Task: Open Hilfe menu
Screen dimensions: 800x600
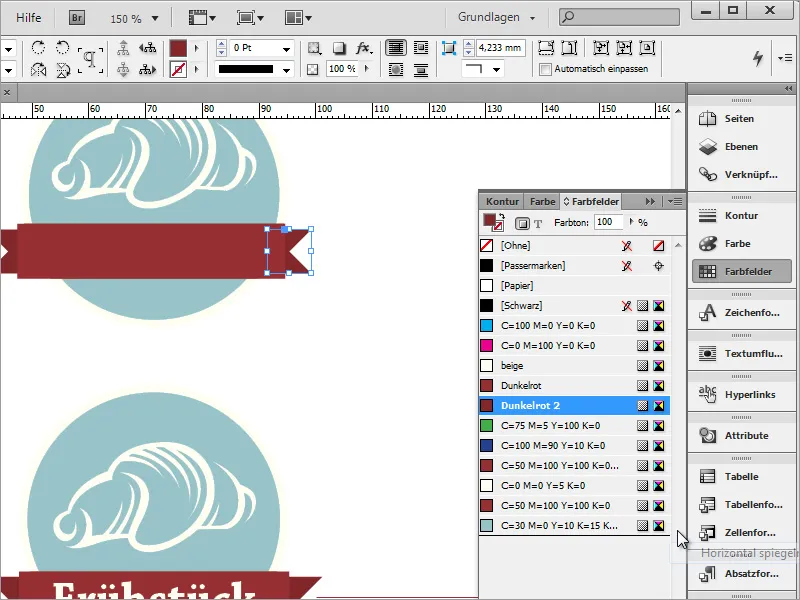Action: point(28,18)
